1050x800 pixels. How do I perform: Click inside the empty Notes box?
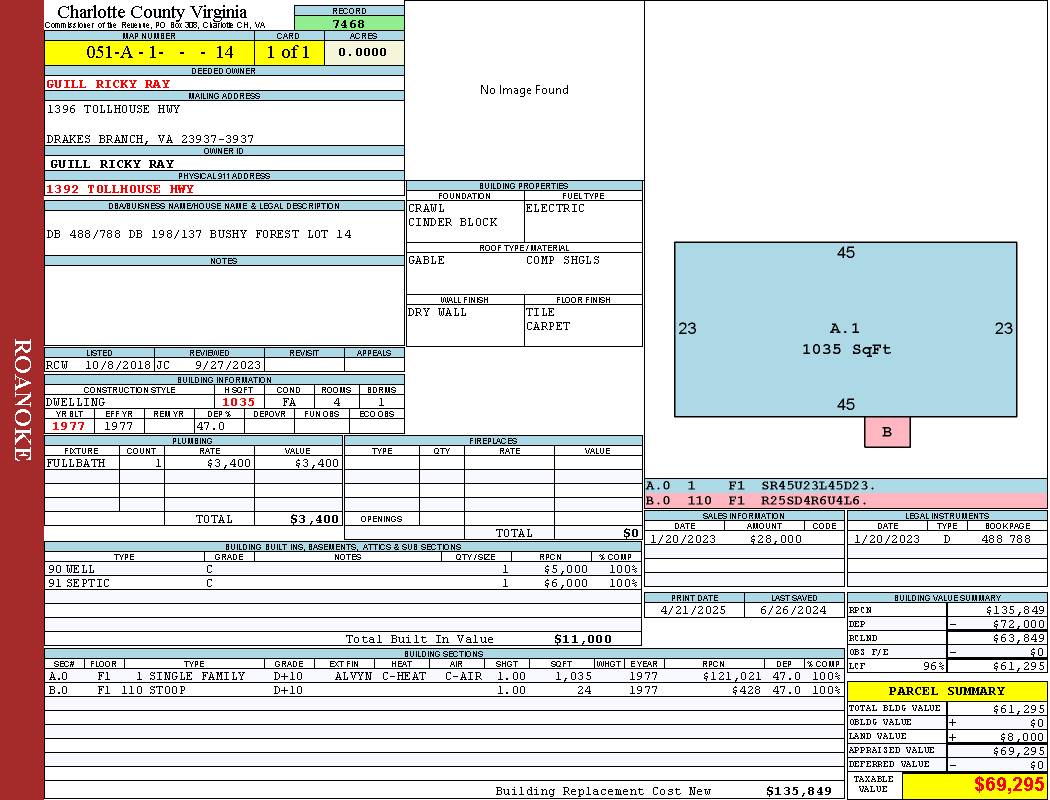click(224, 305)
